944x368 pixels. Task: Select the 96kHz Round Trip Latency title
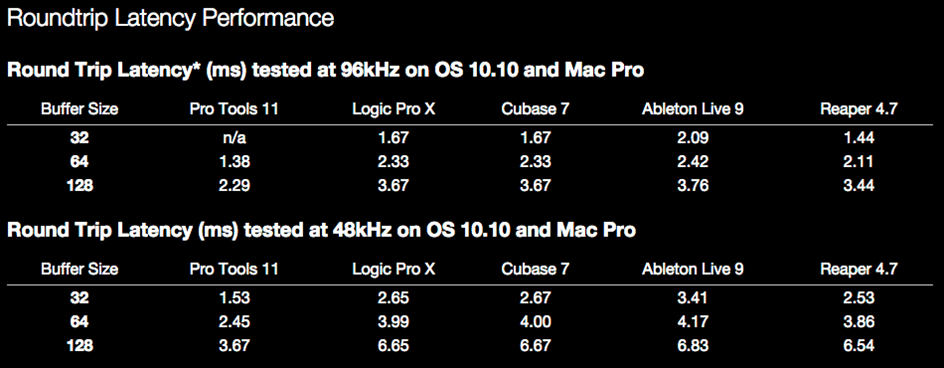pyautogui.click(x=326, y=70)
